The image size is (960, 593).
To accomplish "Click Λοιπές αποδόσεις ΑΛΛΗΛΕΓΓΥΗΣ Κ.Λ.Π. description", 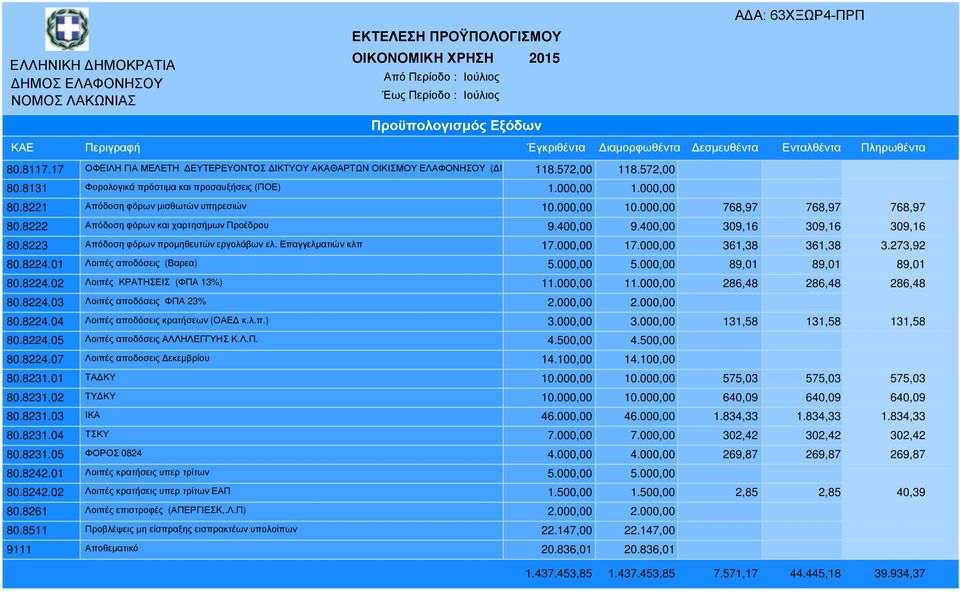I will [x=171, y=339].
